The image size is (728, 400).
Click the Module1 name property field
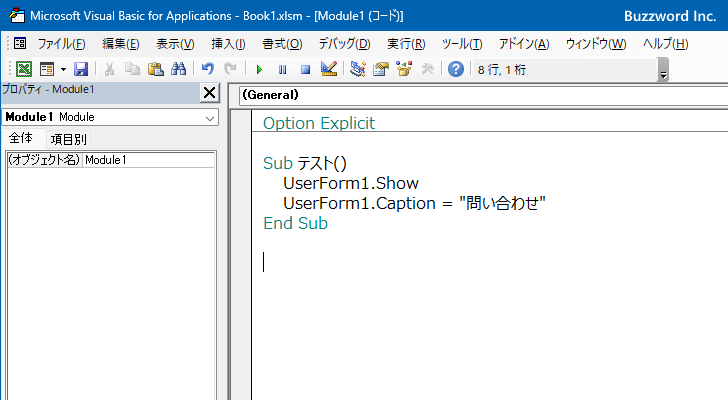tap(148, 160)
